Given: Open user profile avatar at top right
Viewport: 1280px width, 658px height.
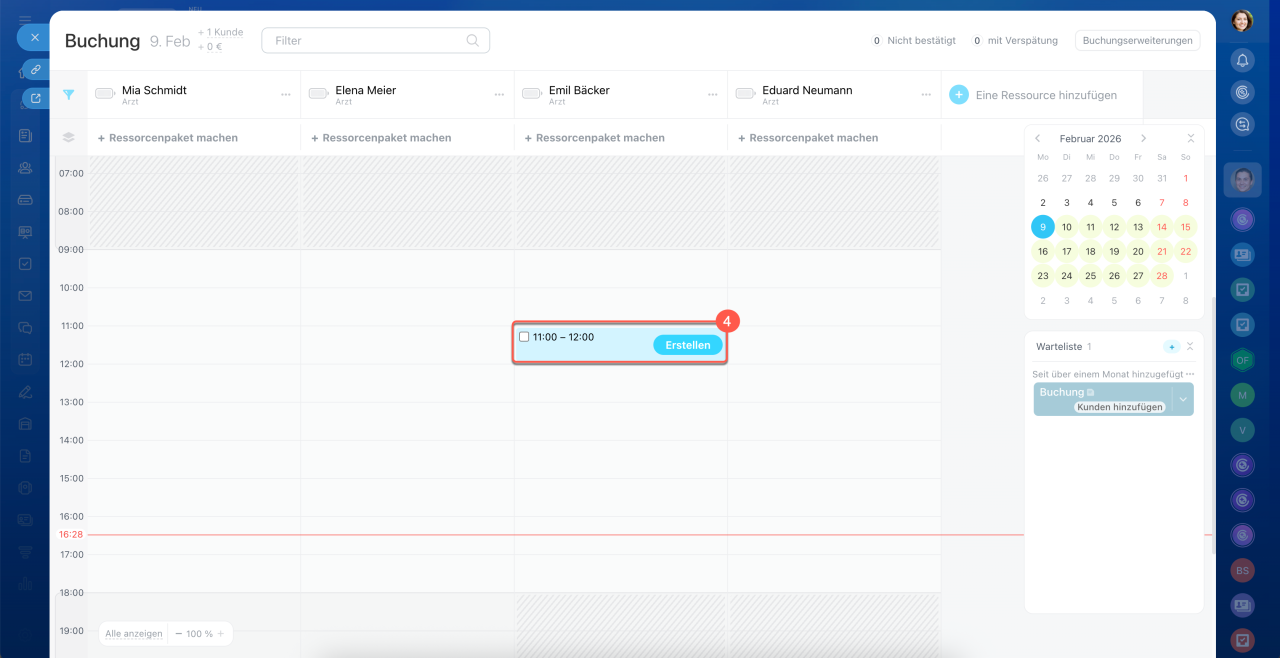Looking at the screenshot, I should point(1242,20).
